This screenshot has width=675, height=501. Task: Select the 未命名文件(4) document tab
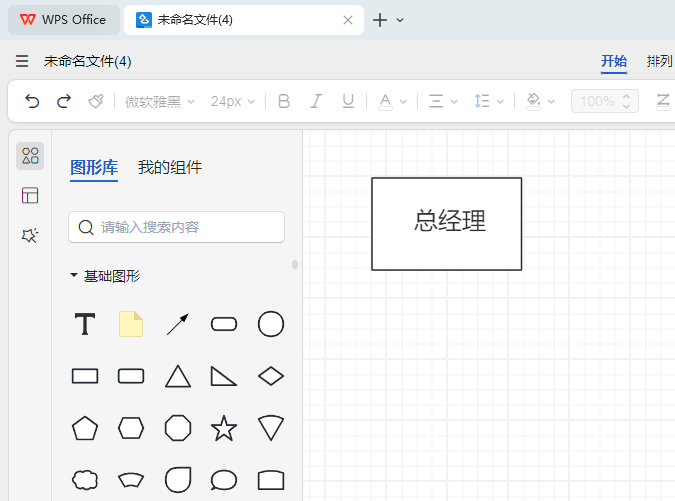244,20
